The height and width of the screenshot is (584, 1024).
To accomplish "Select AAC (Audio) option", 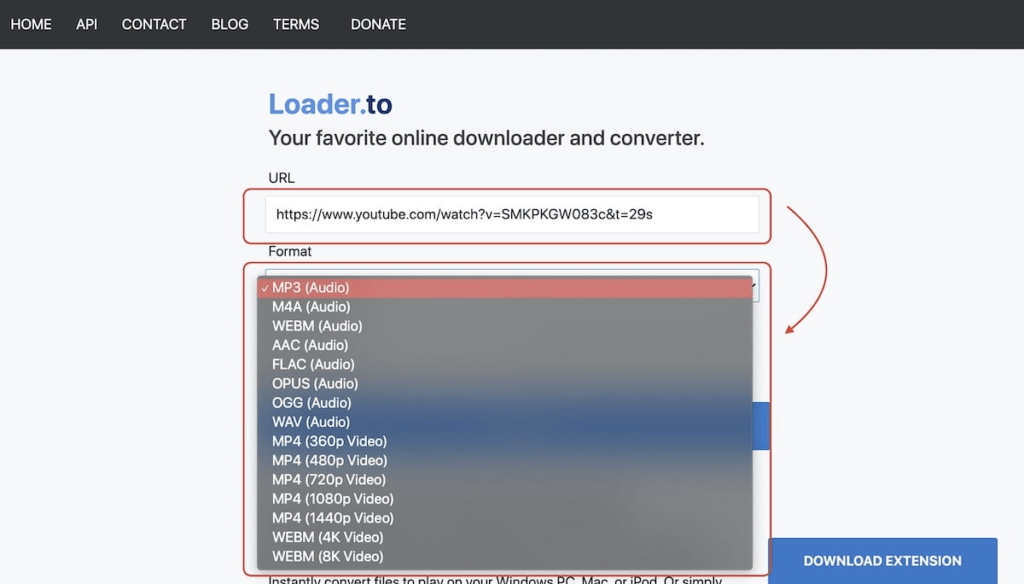I will point(505,345).
